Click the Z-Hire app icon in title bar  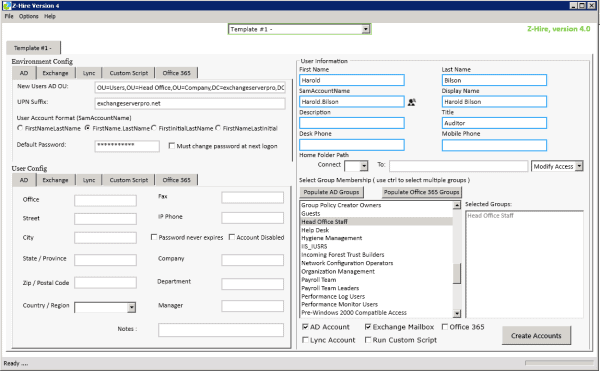pyautogui.click(x=7, y=5)
